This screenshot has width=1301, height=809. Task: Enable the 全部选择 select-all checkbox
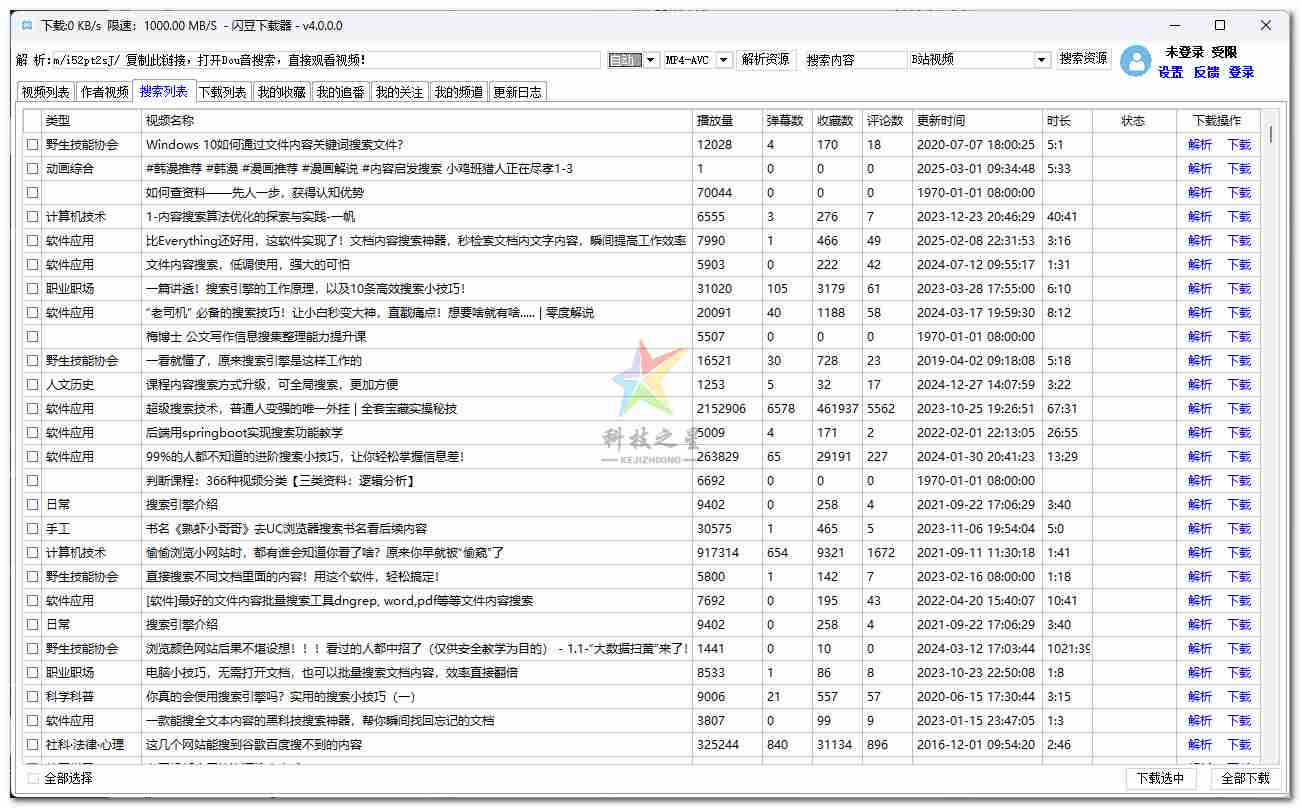(x=33, y=778)
